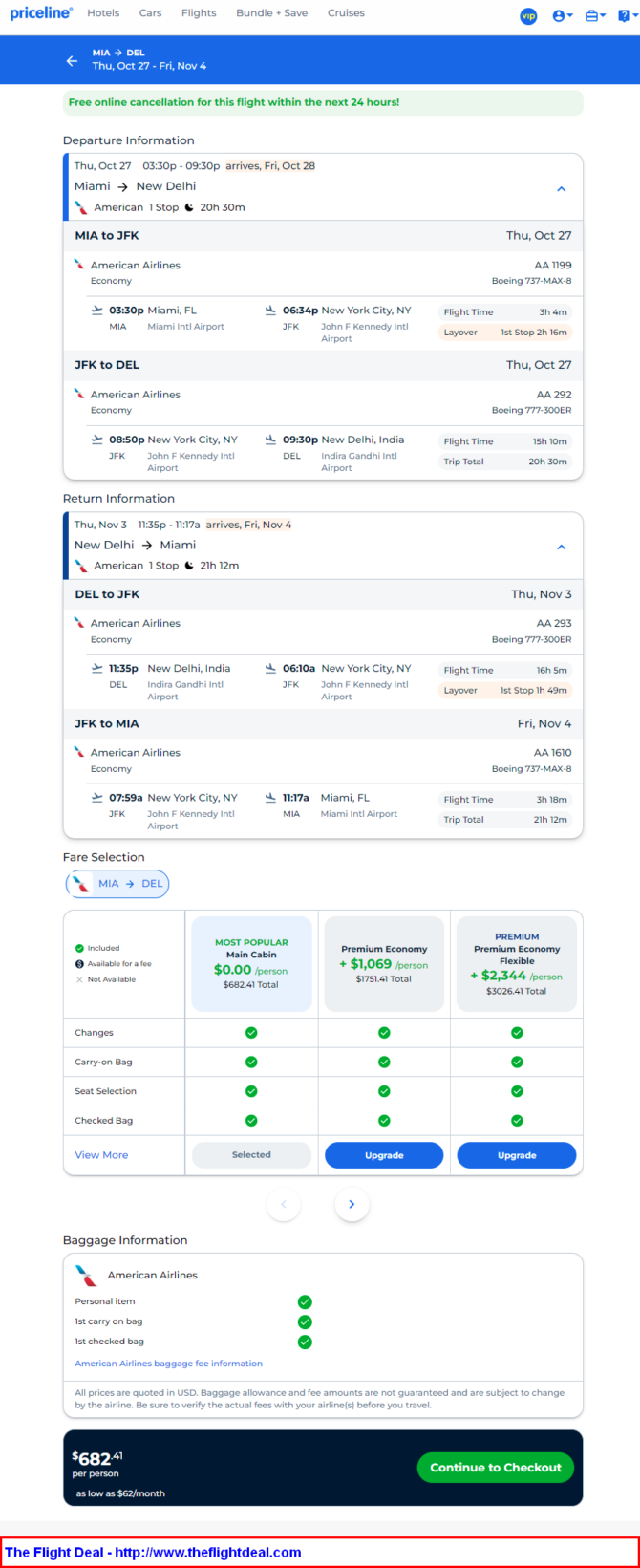The height and width of the screenshot is (1568, 640).
Task: Open the Hotels tab
Action: (x=103, y=13)
